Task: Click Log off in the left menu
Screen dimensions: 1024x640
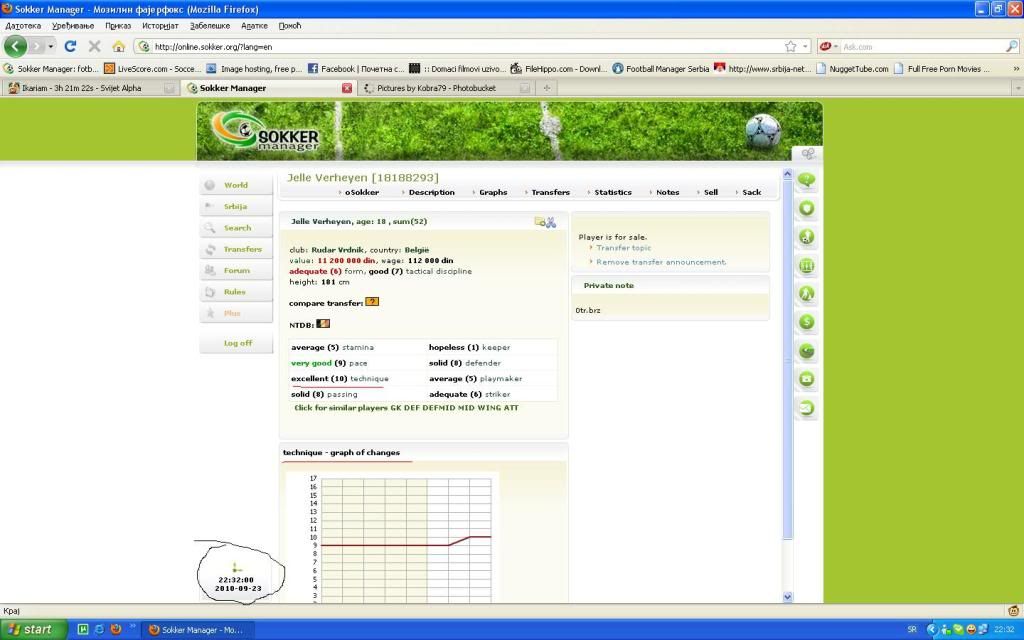Action: (237, 343)
